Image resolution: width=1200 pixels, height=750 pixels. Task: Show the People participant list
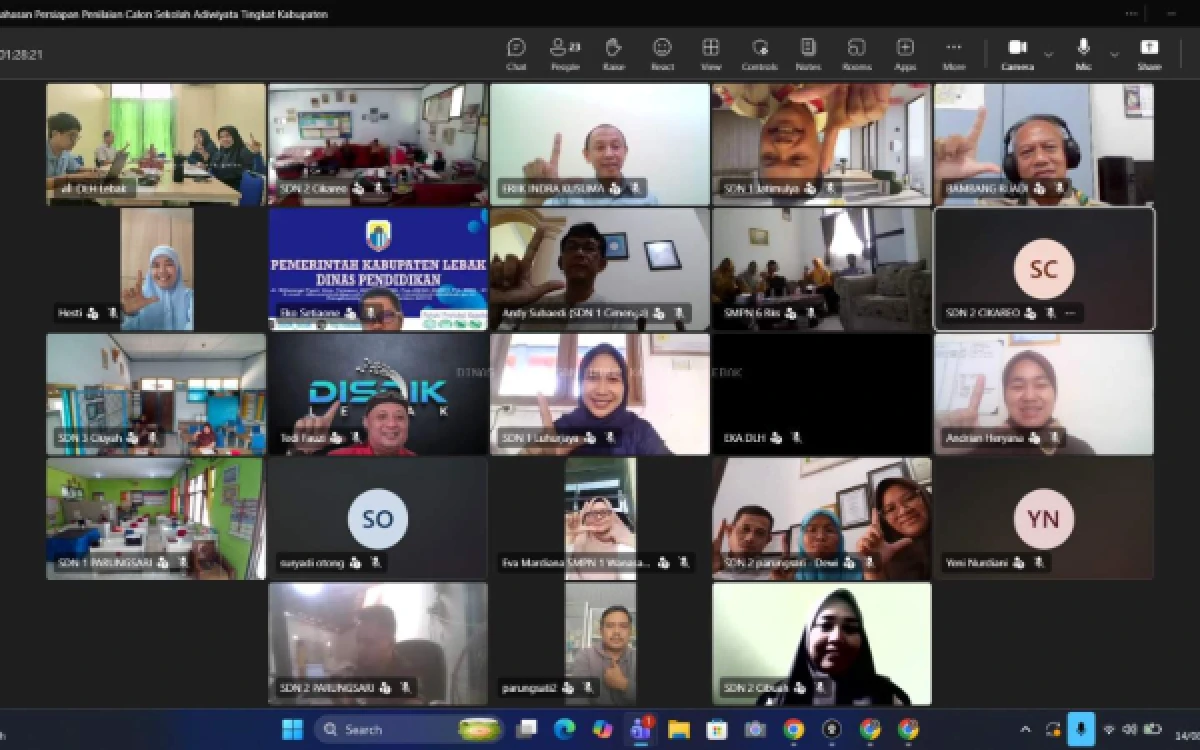tap(565, 54)
